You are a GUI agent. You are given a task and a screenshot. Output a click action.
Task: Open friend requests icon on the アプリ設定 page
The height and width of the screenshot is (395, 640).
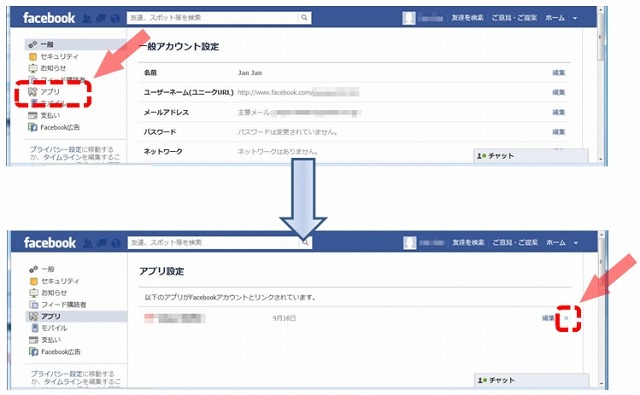(87, 243)
